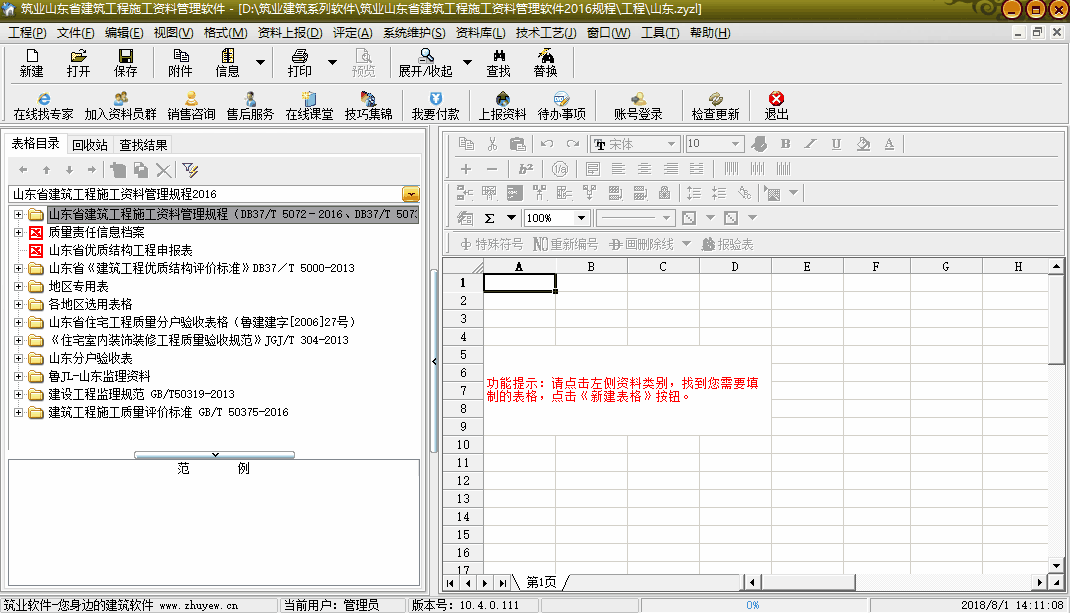The image size is (1070, 613).
Task: Click the horizontal scrollbar below the spreadsheet
Action: tap(800, 582)
